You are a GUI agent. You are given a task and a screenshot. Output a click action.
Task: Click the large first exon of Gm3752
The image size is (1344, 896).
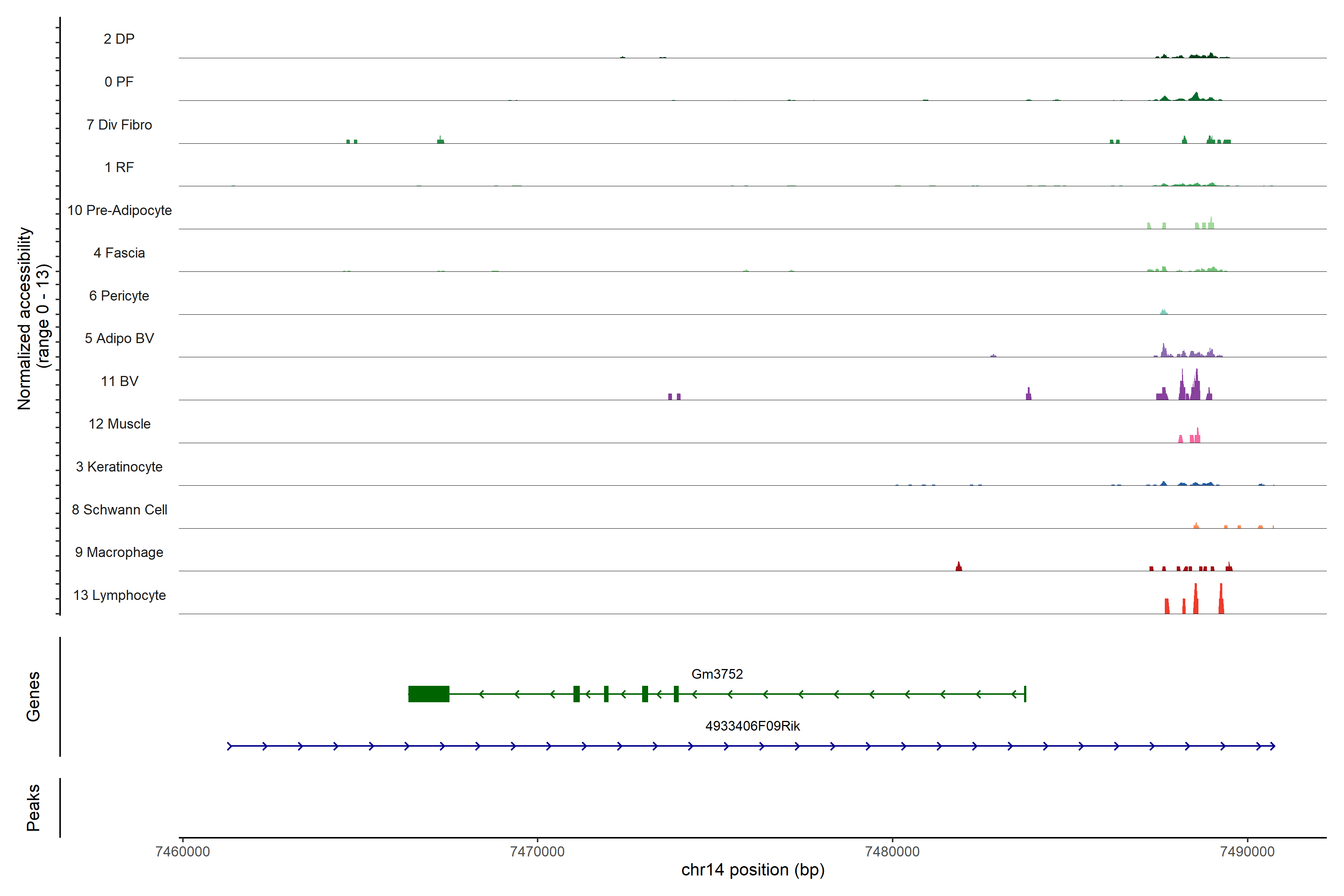point(429,694)
